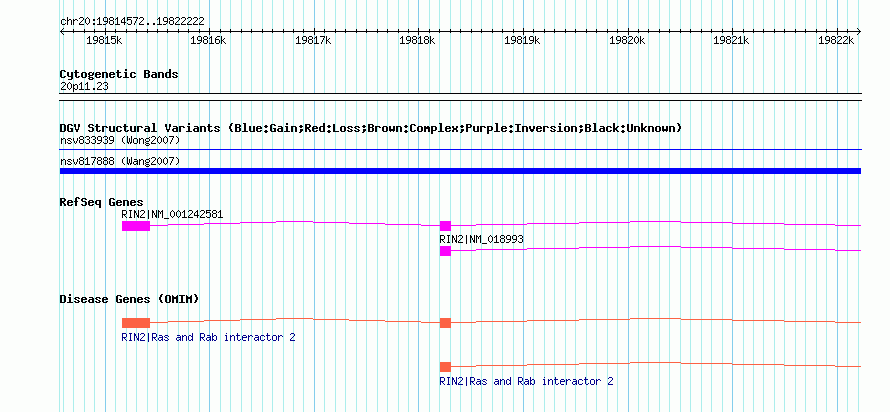Select the nsv833939 thin blue variant line
The height and width of the screenshot is (412, 890).
click(460, 150)
